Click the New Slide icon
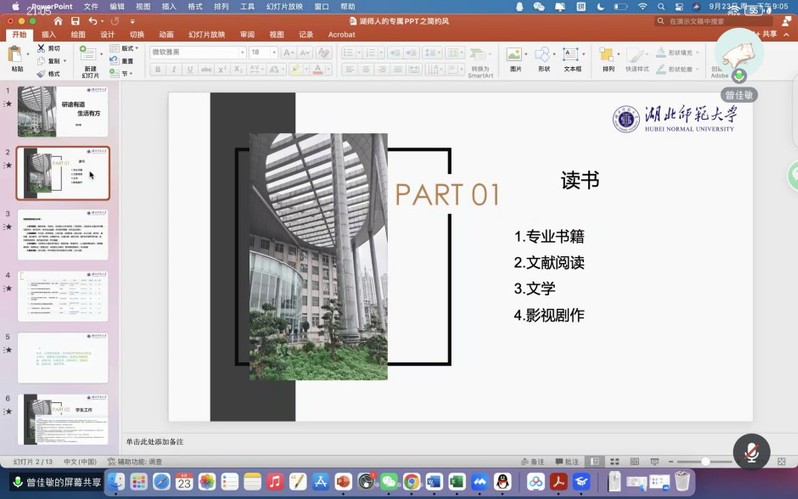This screenshot has height=499, width=798. (x=90, y=56)
